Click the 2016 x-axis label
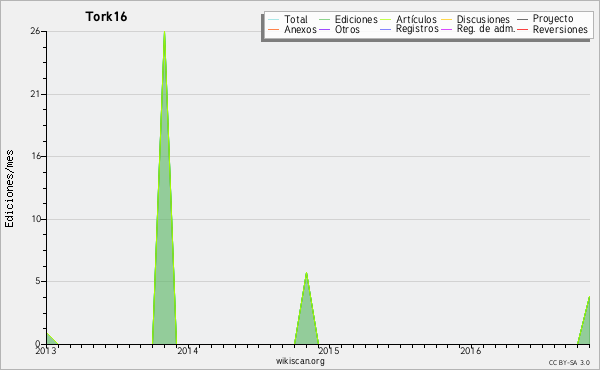The image size is (600, 370). (x=471, y=350)
